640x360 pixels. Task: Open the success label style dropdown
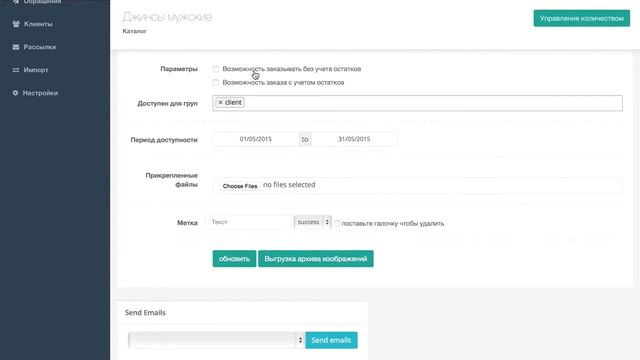point(312,222)
